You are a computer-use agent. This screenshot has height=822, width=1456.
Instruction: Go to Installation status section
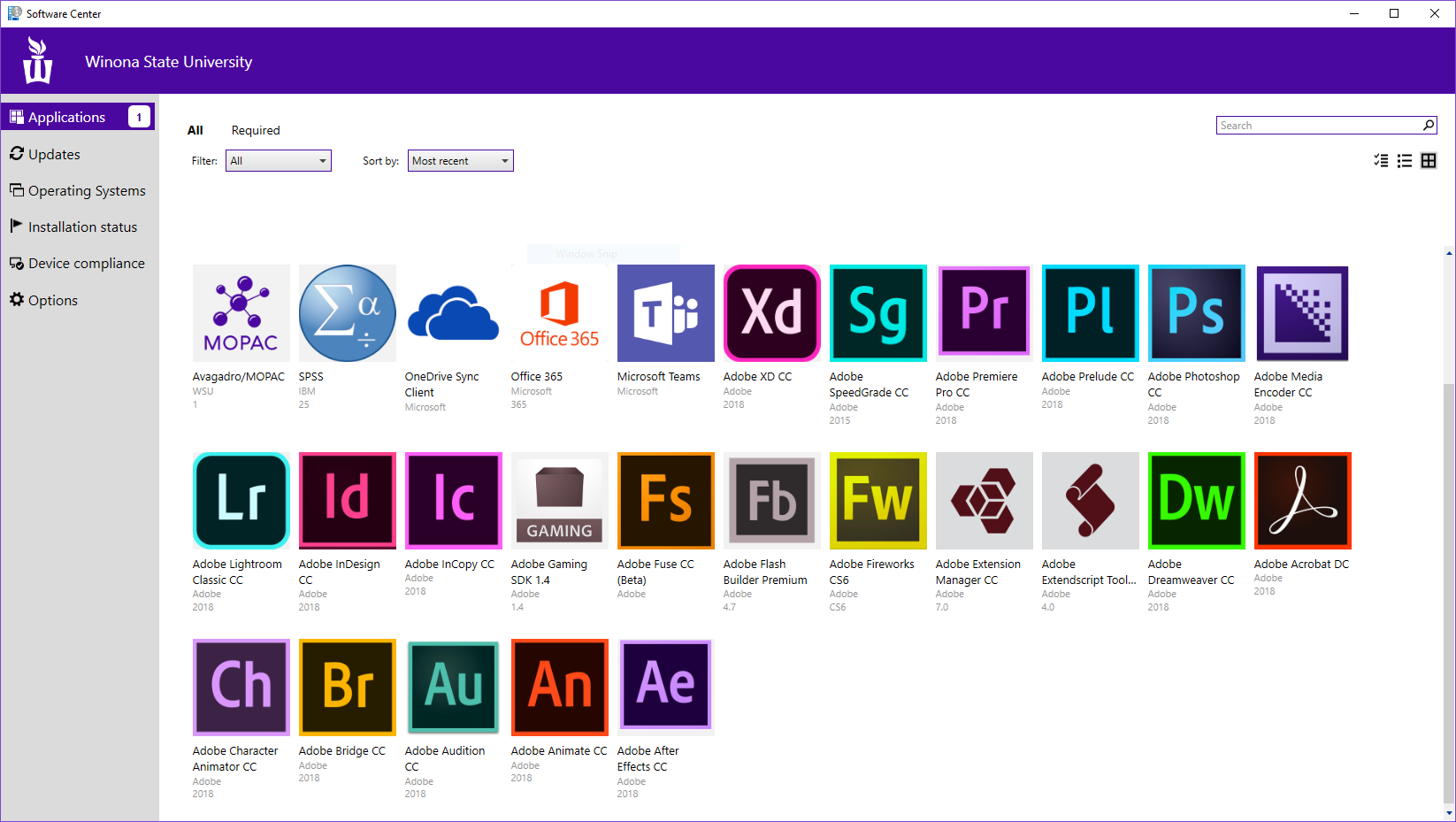tap(82, 227)
